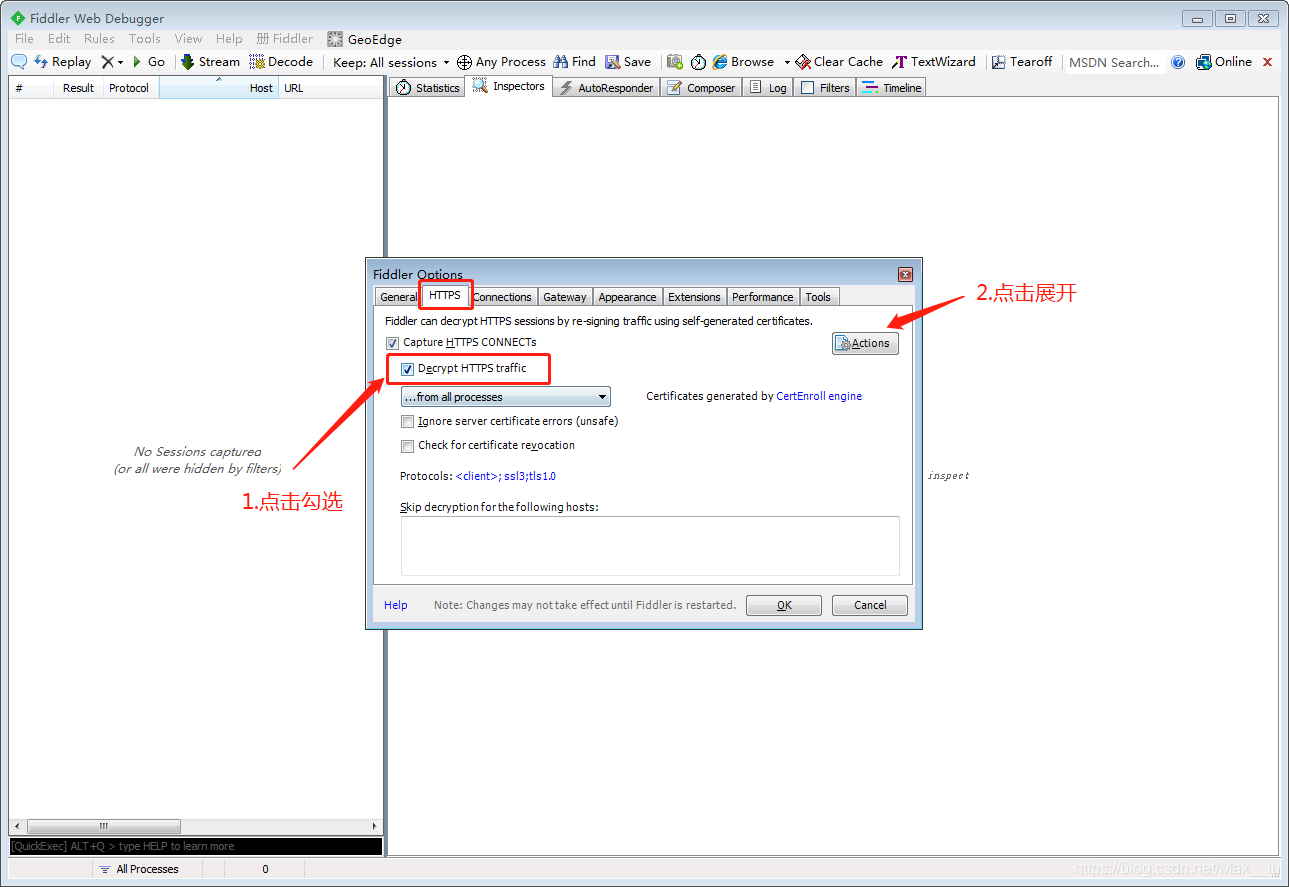
Task: Click the timer stopwatch toolbar icon
Action: coord(698,62)
